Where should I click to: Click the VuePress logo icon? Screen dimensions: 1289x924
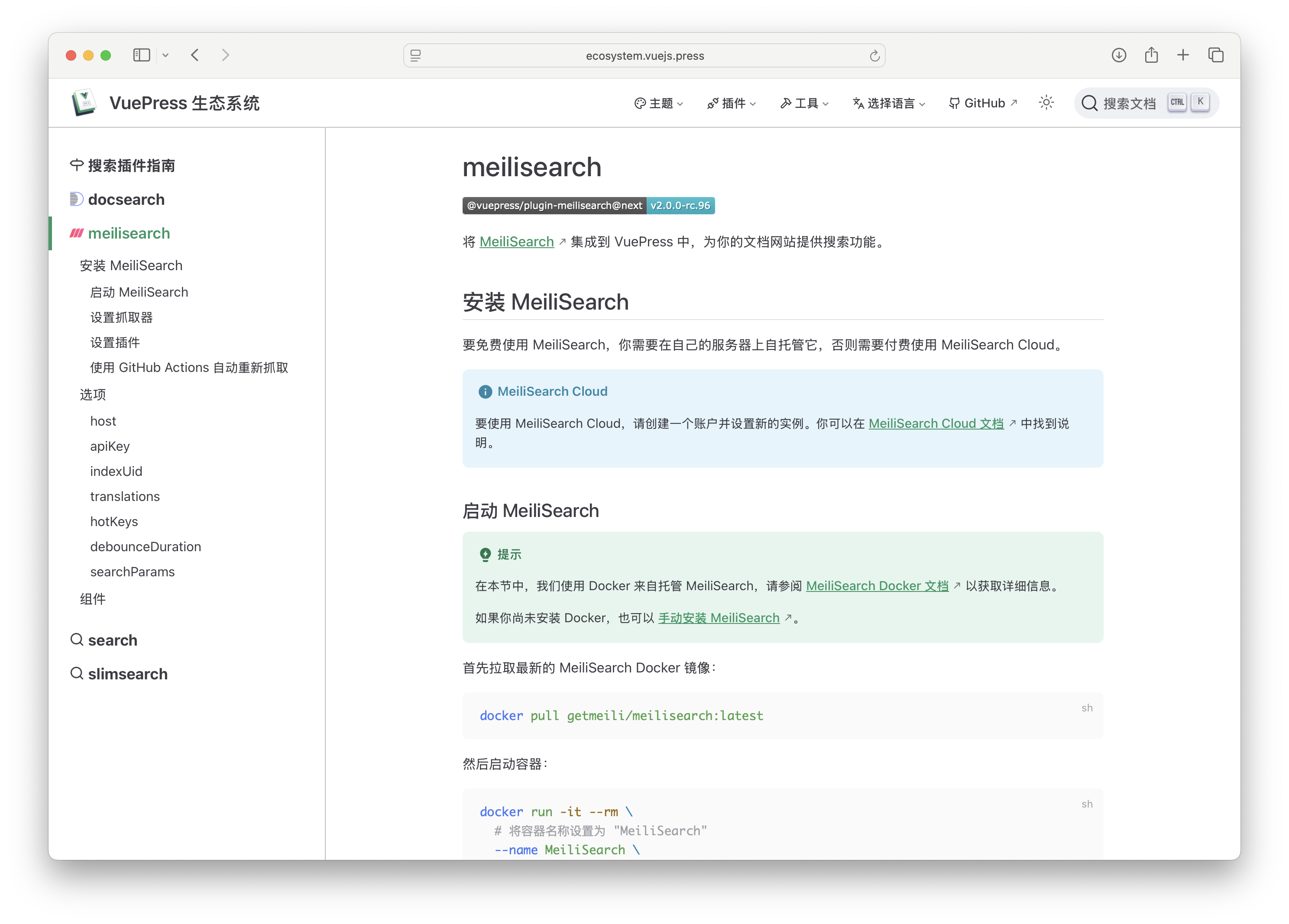(84, 103)
